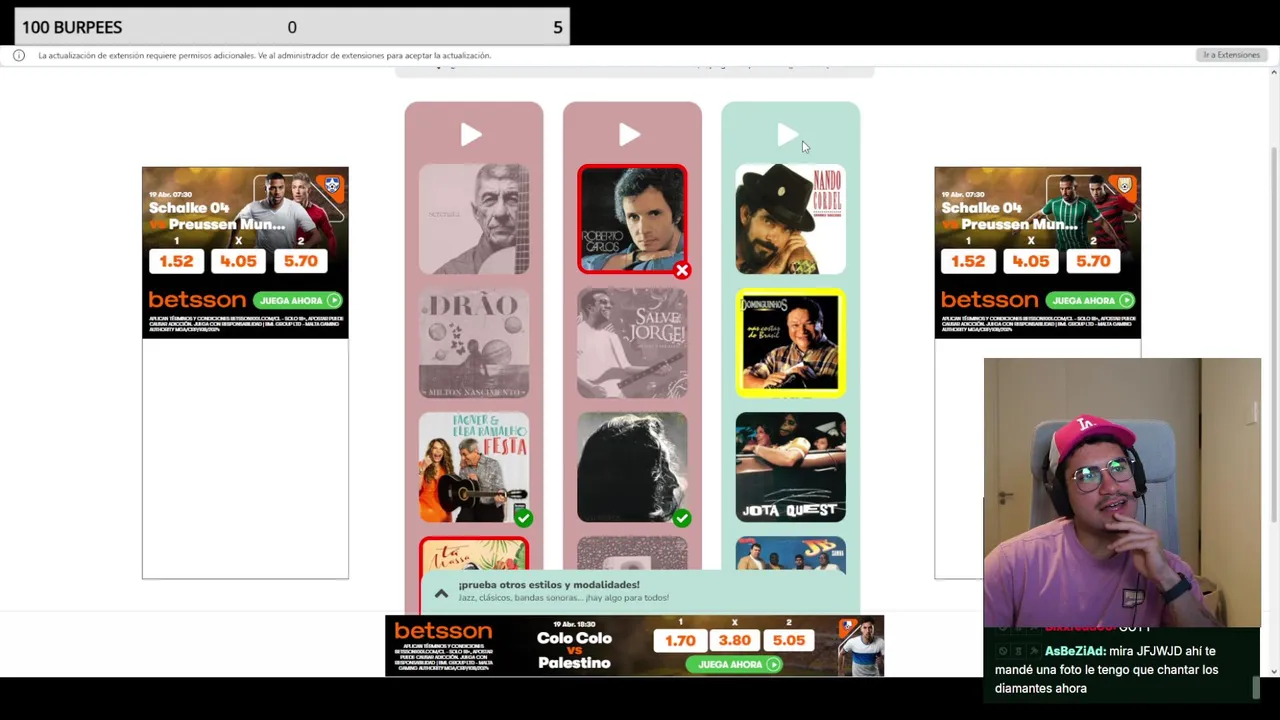Click the green check on silhouette album
Image resolution: width=1280 pixels, height=720 pixels.
(682, 518)
